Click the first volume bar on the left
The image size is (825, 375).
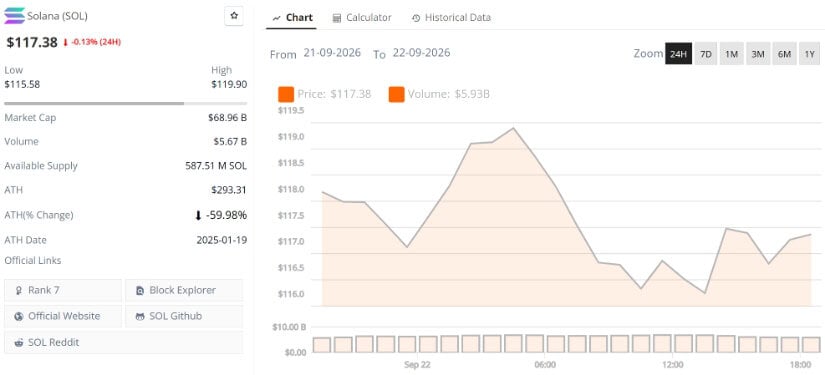tap(321, 344)
